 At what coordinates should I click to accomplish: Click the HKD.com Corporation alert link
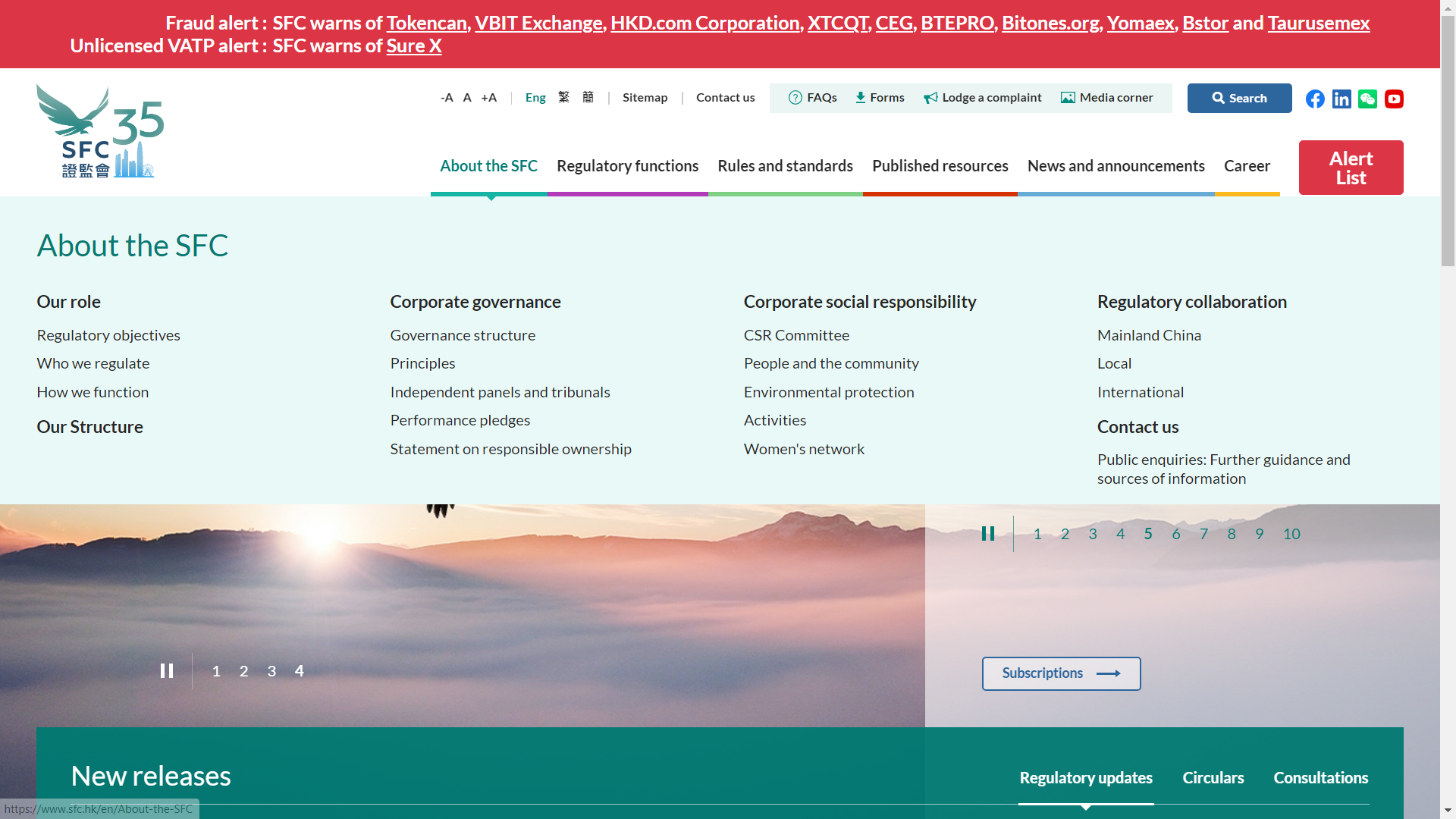705,23
